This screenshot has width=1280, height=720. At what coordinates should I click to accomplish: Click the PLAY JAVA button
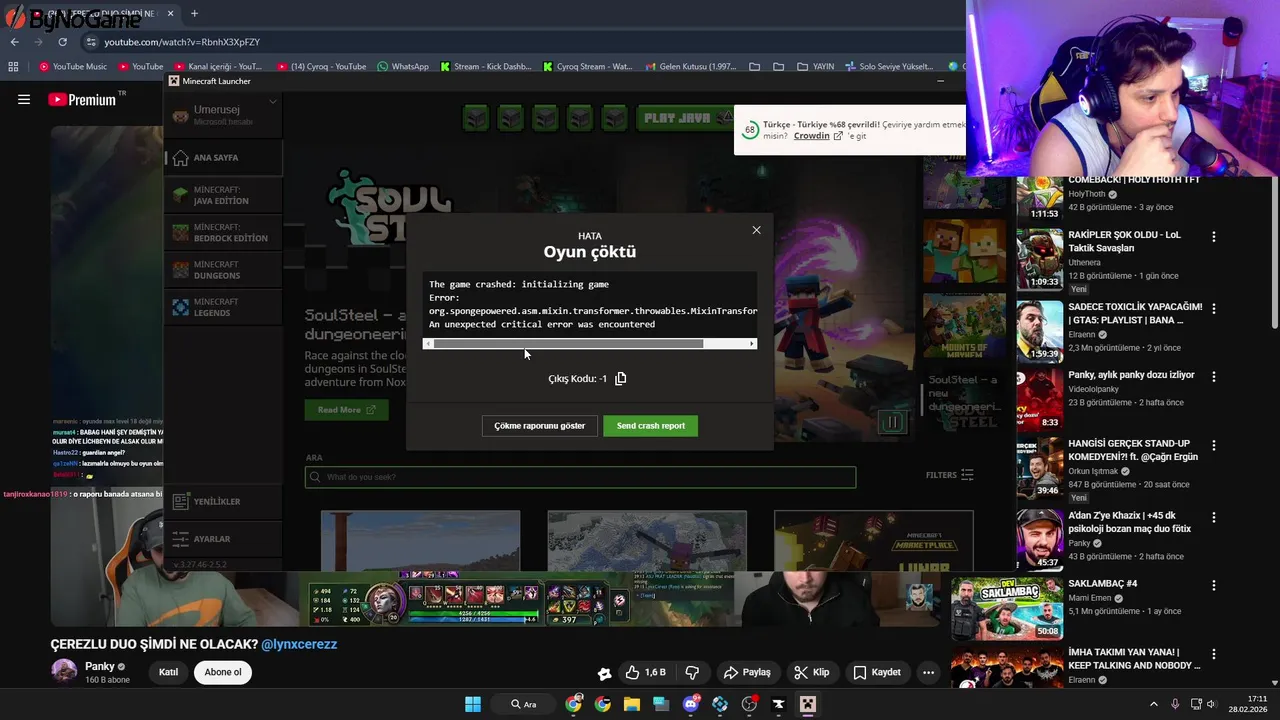(x=687, y=118)
